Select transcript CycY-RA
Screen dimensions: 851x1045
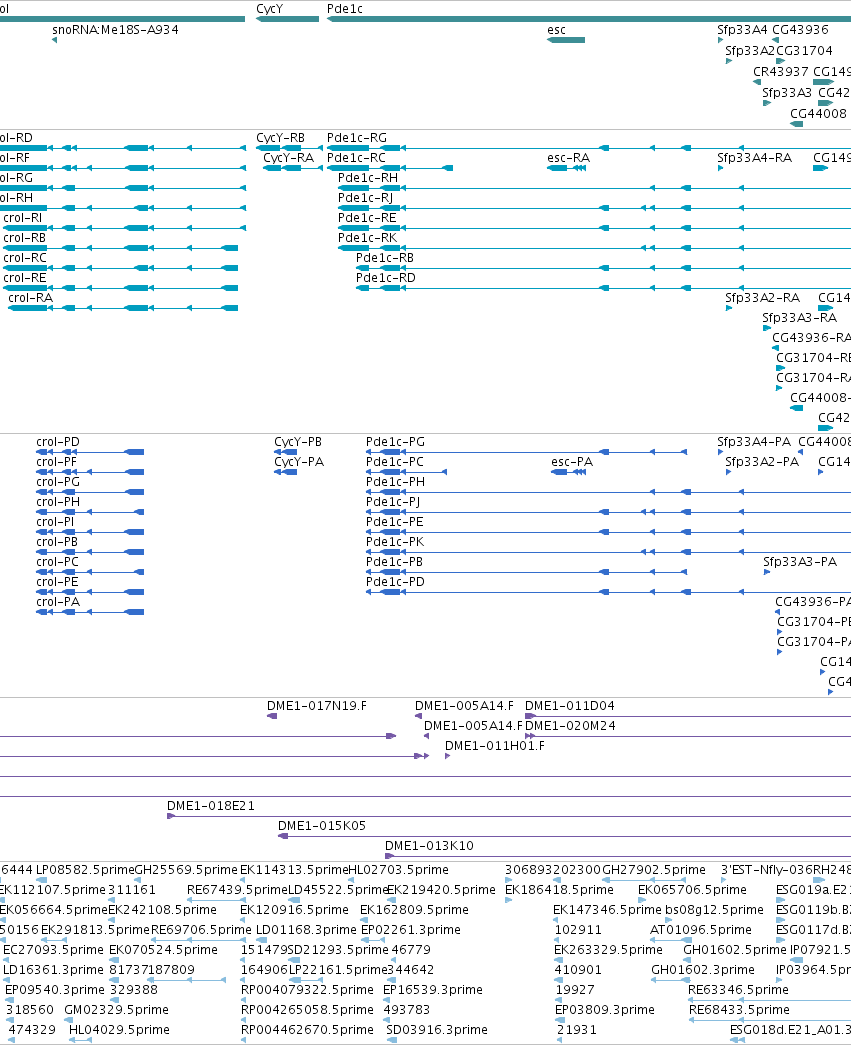click(289, 158)
